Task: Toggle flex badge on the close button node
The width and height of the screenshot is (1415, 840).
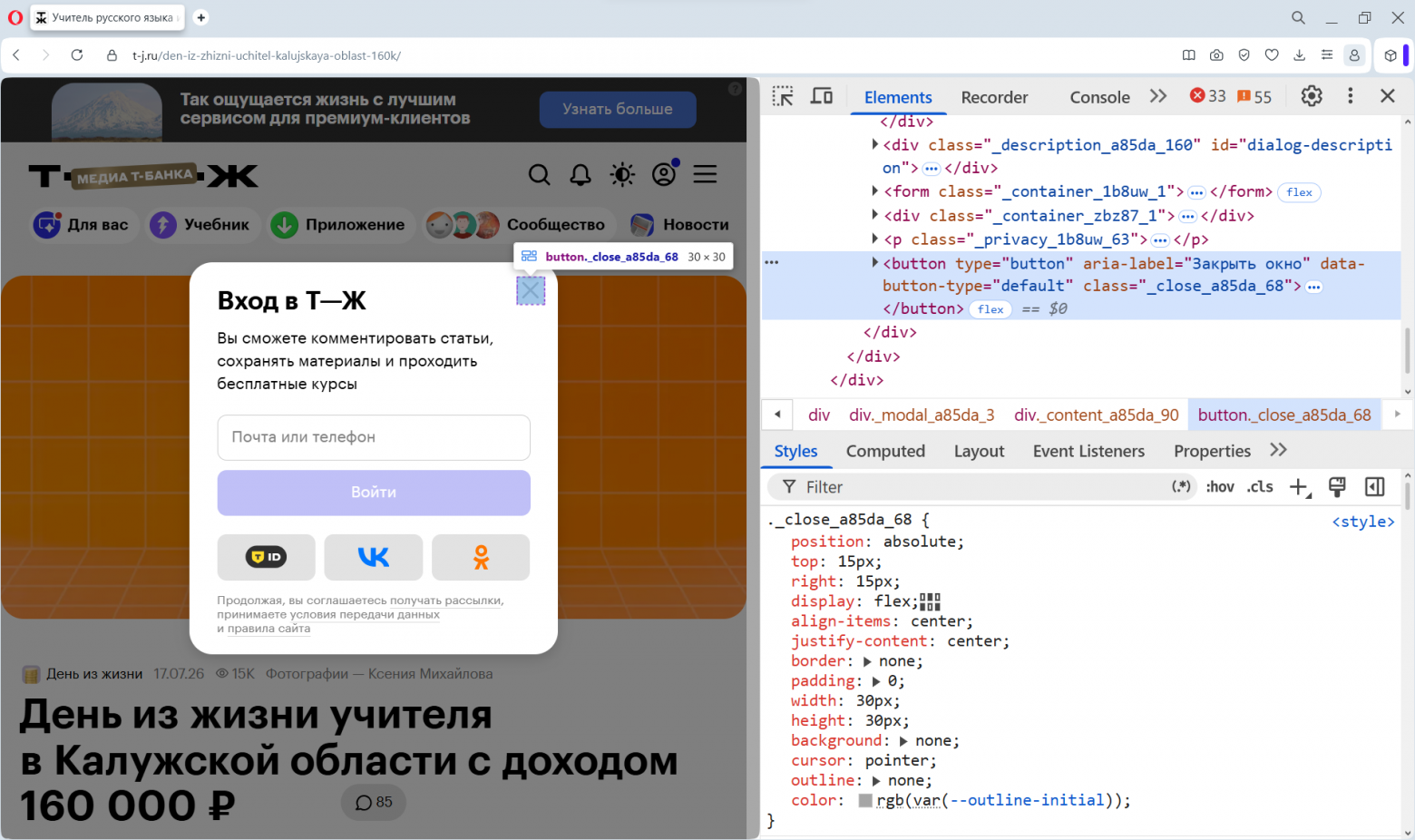Action: click(990, 309)
